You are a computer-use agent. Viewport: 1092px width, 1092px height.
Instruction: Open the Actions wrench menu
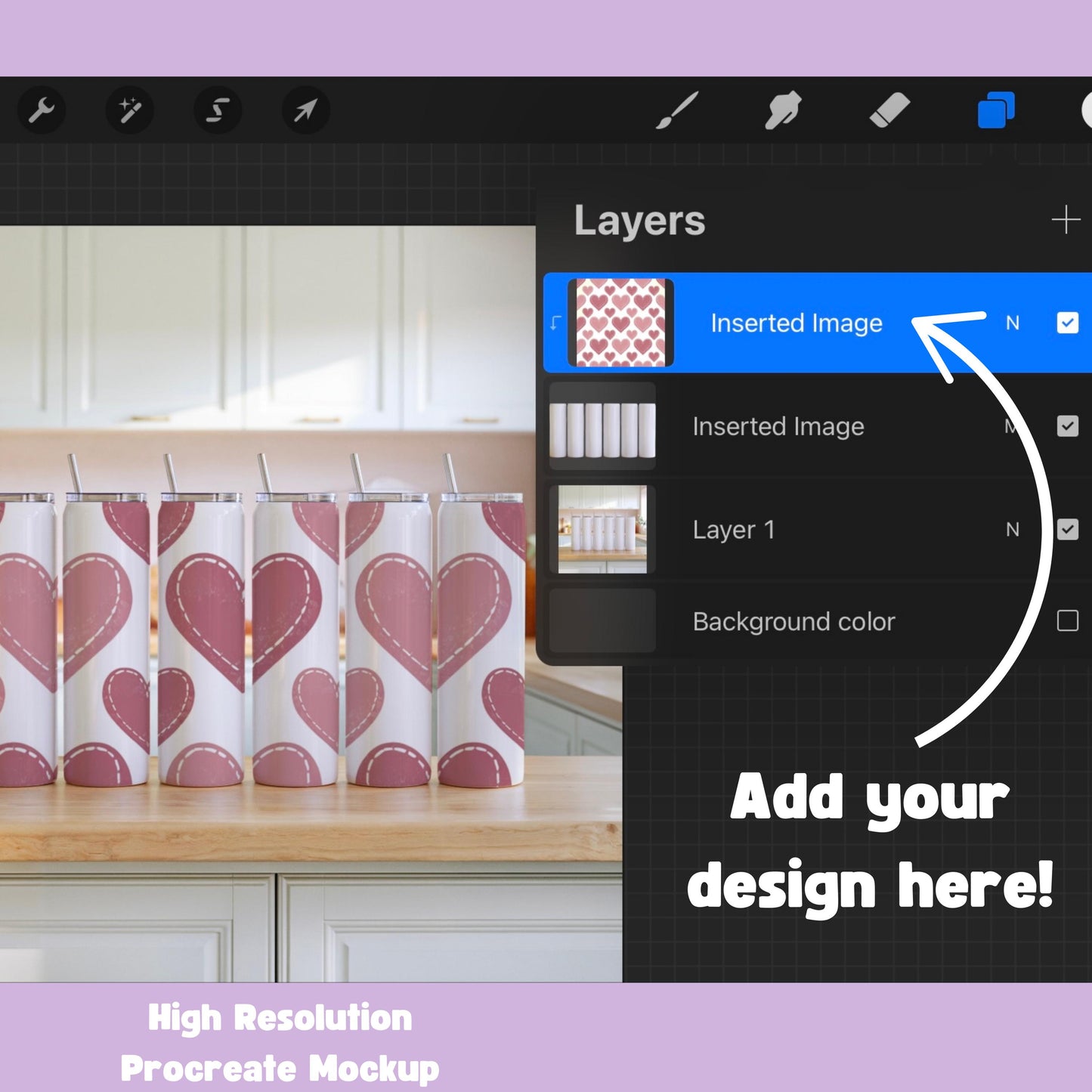pos(42,110)
